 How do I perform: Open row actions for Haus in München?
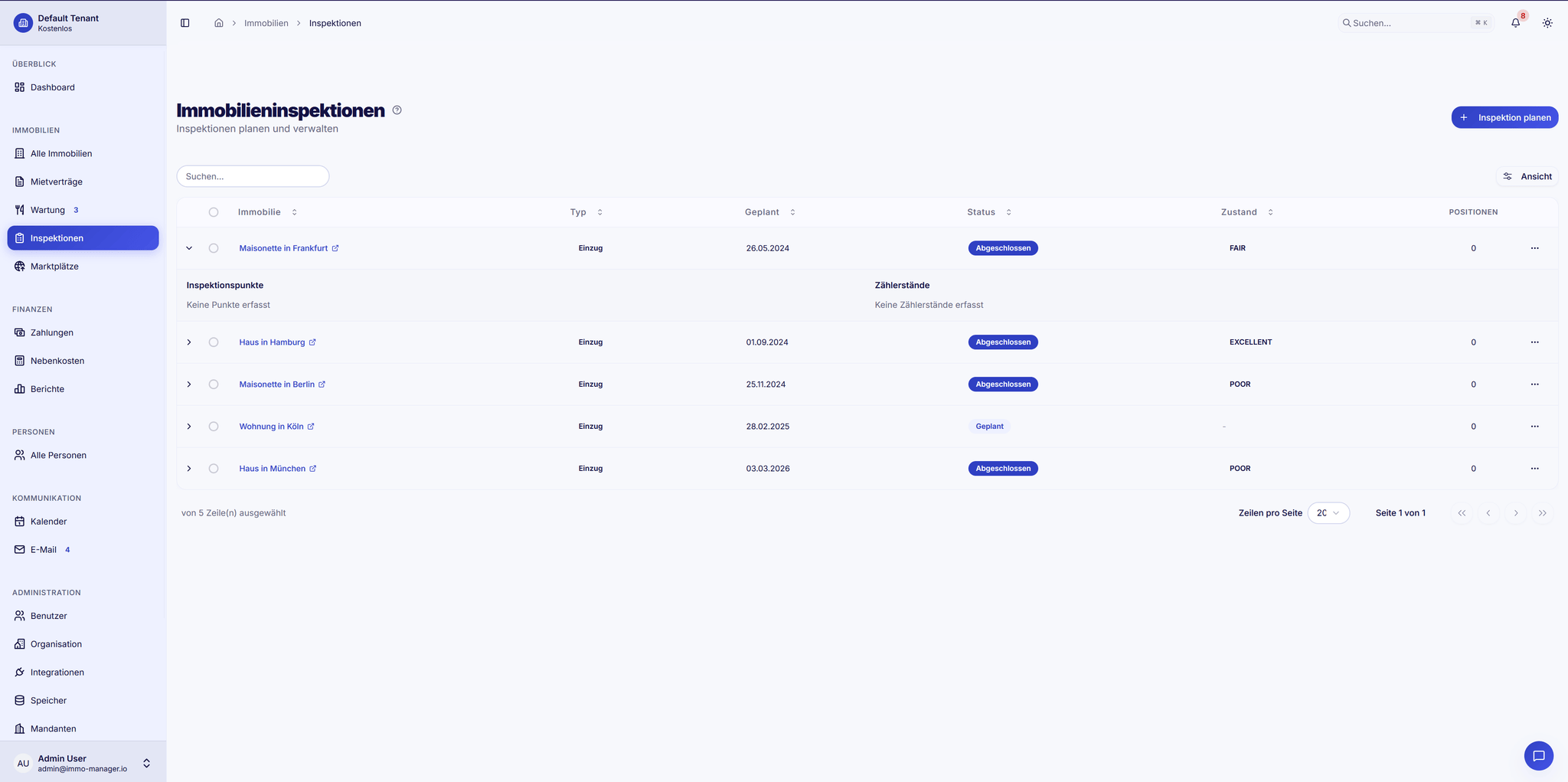click(1534, 469)
